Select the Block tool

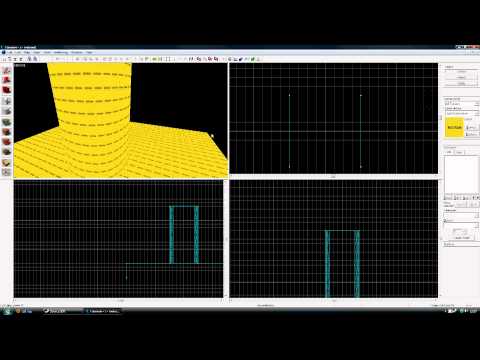[7, 111]
